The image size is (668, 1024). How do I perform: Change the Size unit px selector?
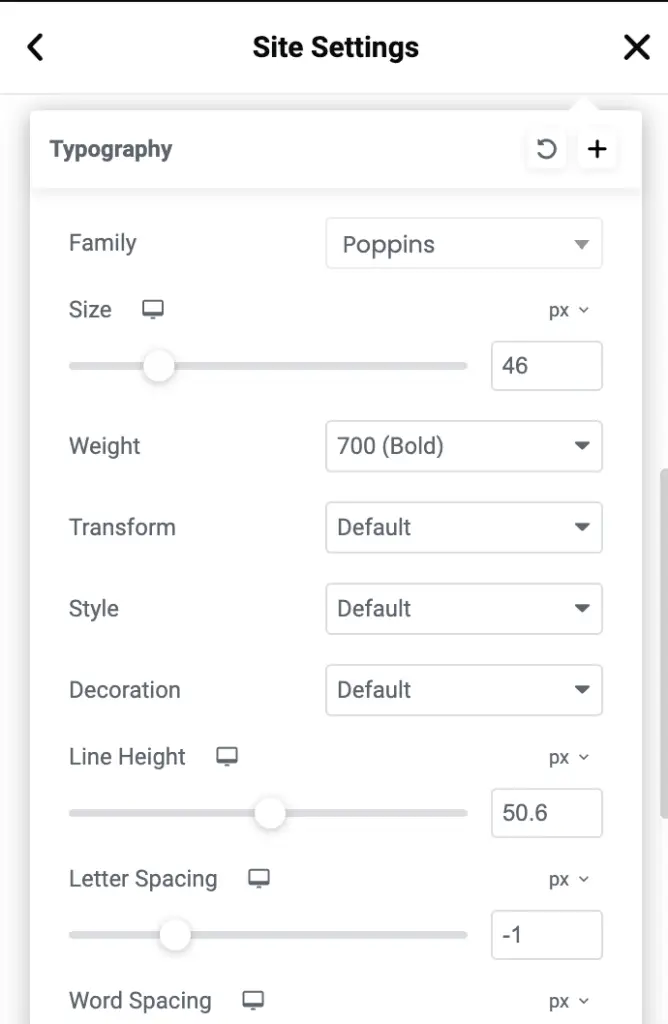569,310
